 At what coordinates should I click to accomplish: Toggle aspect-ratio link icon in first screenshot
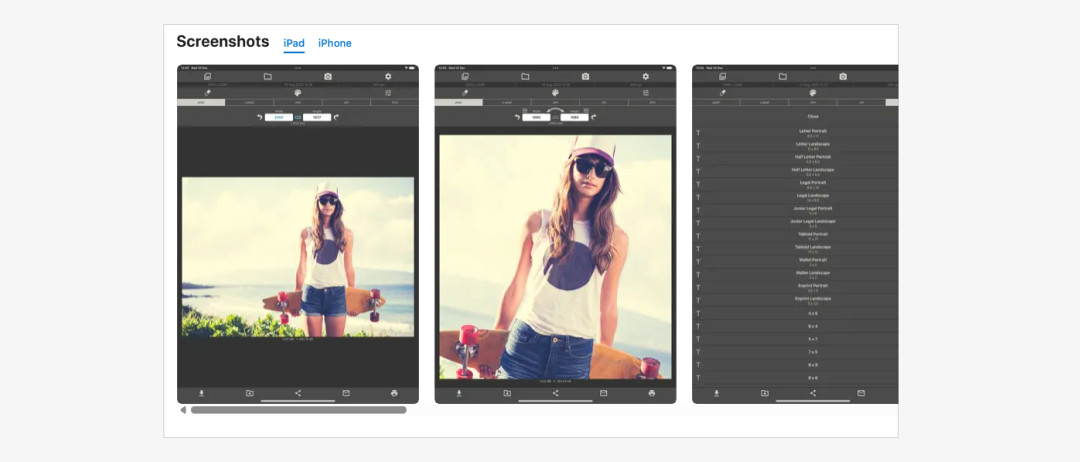[298, 118]
